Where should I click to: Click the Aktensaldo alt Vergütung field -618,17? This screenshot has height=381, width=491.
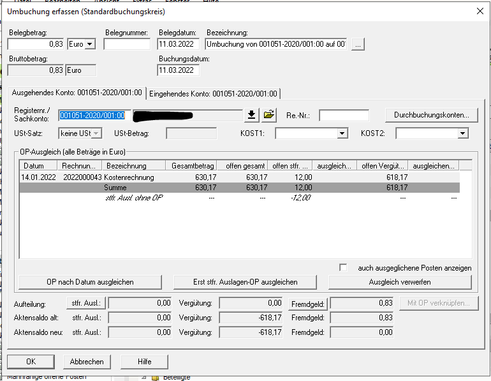[251, 318]
